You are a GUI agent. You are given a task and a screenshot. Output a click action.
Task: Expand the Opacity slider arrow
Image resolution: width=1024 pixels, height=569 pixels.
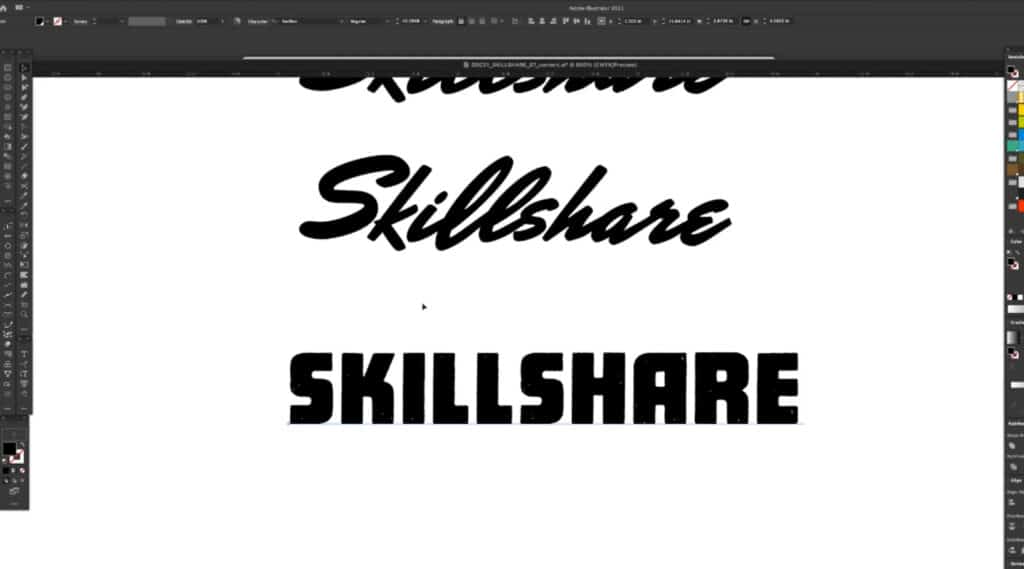click(x=222, y=22)
